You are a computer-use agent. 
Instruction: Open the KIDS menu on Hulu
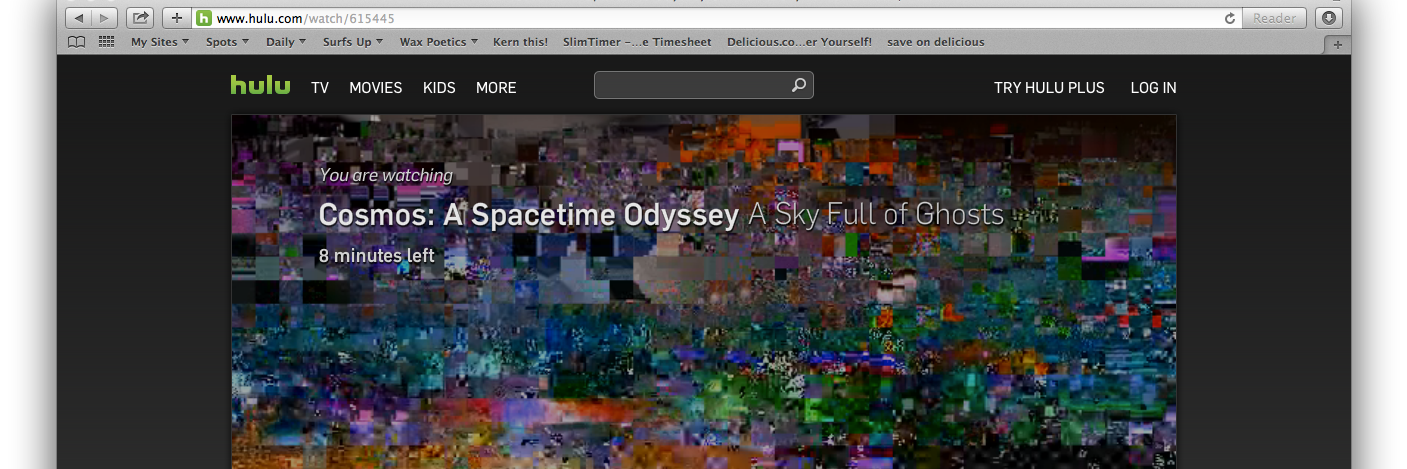point(439,88)
